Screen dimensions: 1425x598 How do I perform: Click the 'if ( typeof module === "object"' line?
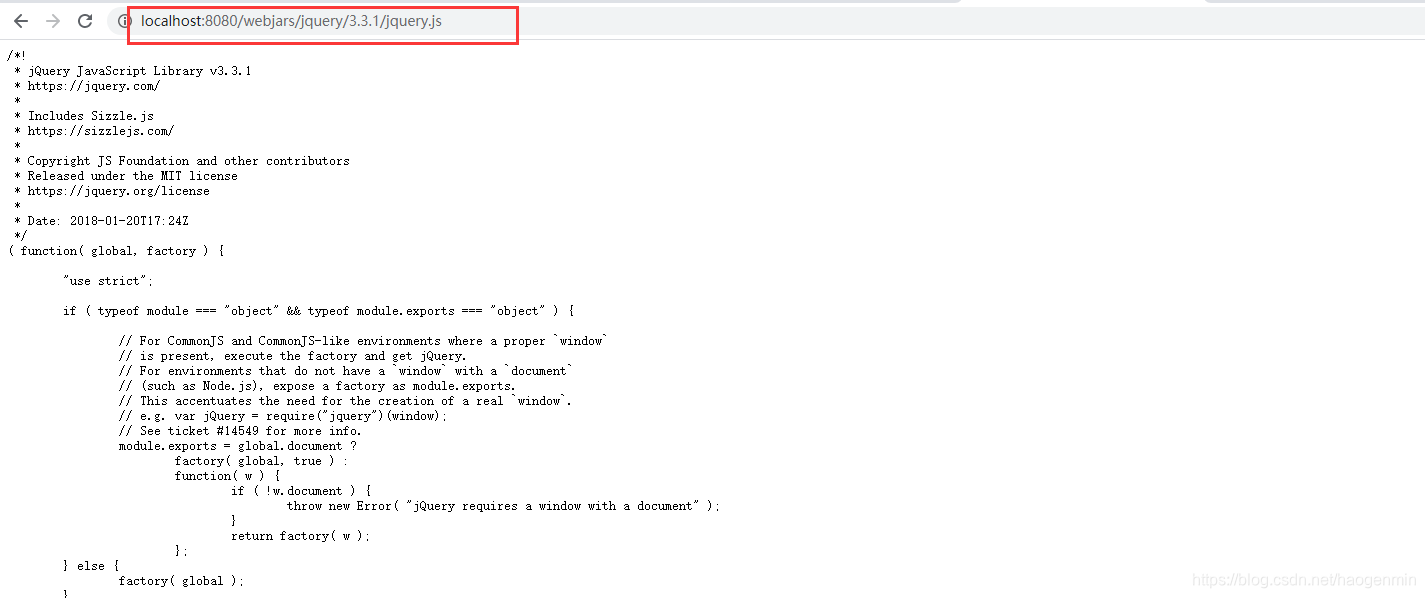[318, 311]
